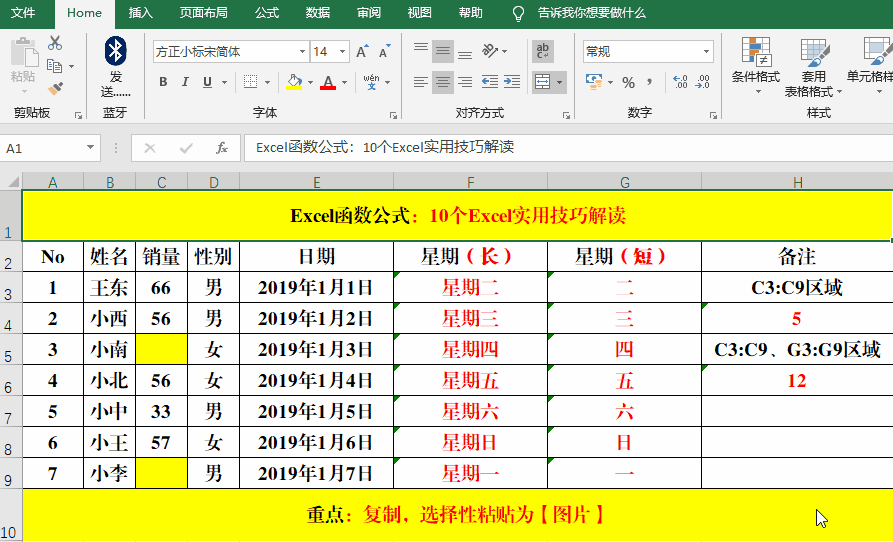Expand the font color dropdown arrow
The height and width of the screenshot is (542, 893).
345,83
